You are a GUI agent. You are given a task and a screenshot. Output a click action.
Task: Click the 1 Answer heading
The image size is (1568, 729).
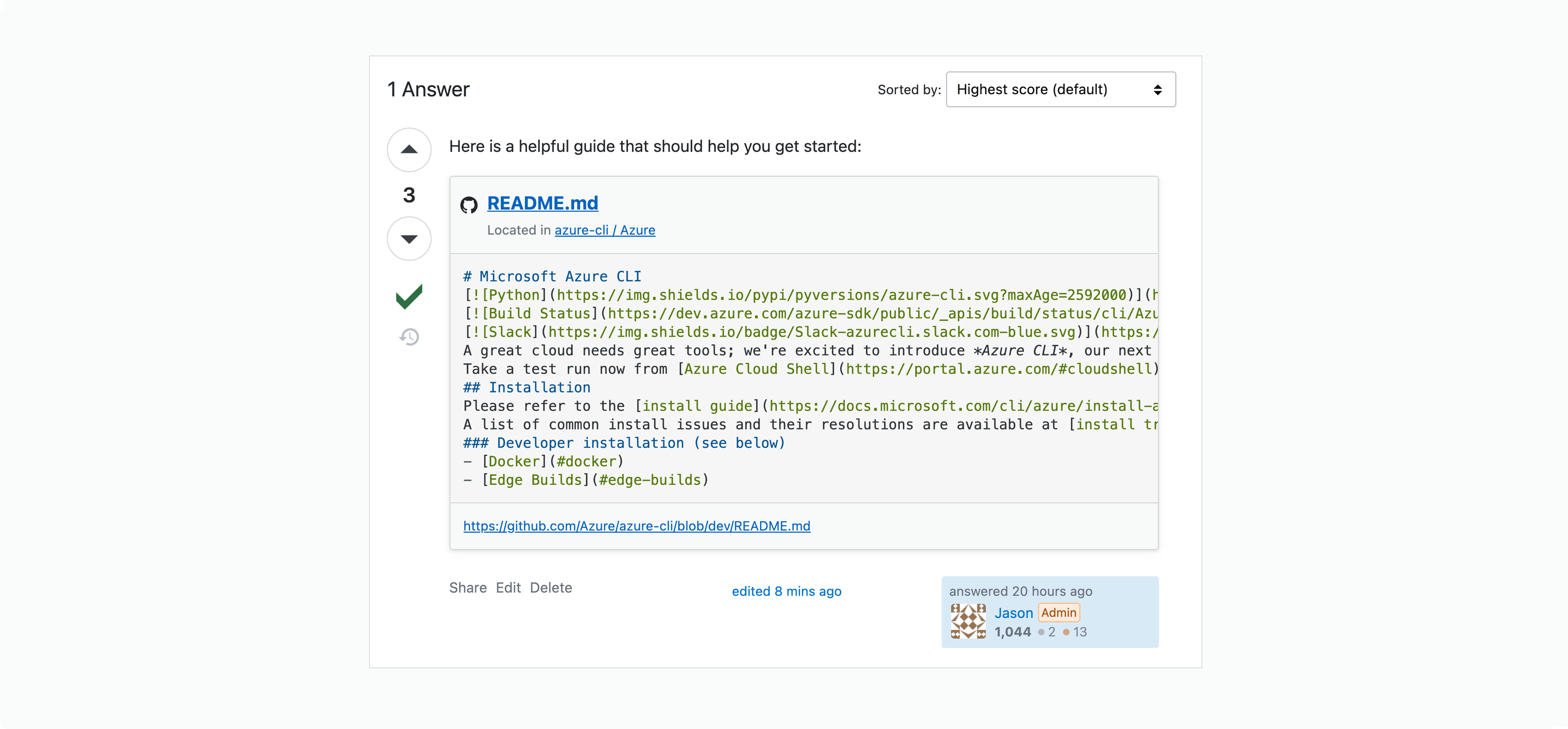(429, 89)
